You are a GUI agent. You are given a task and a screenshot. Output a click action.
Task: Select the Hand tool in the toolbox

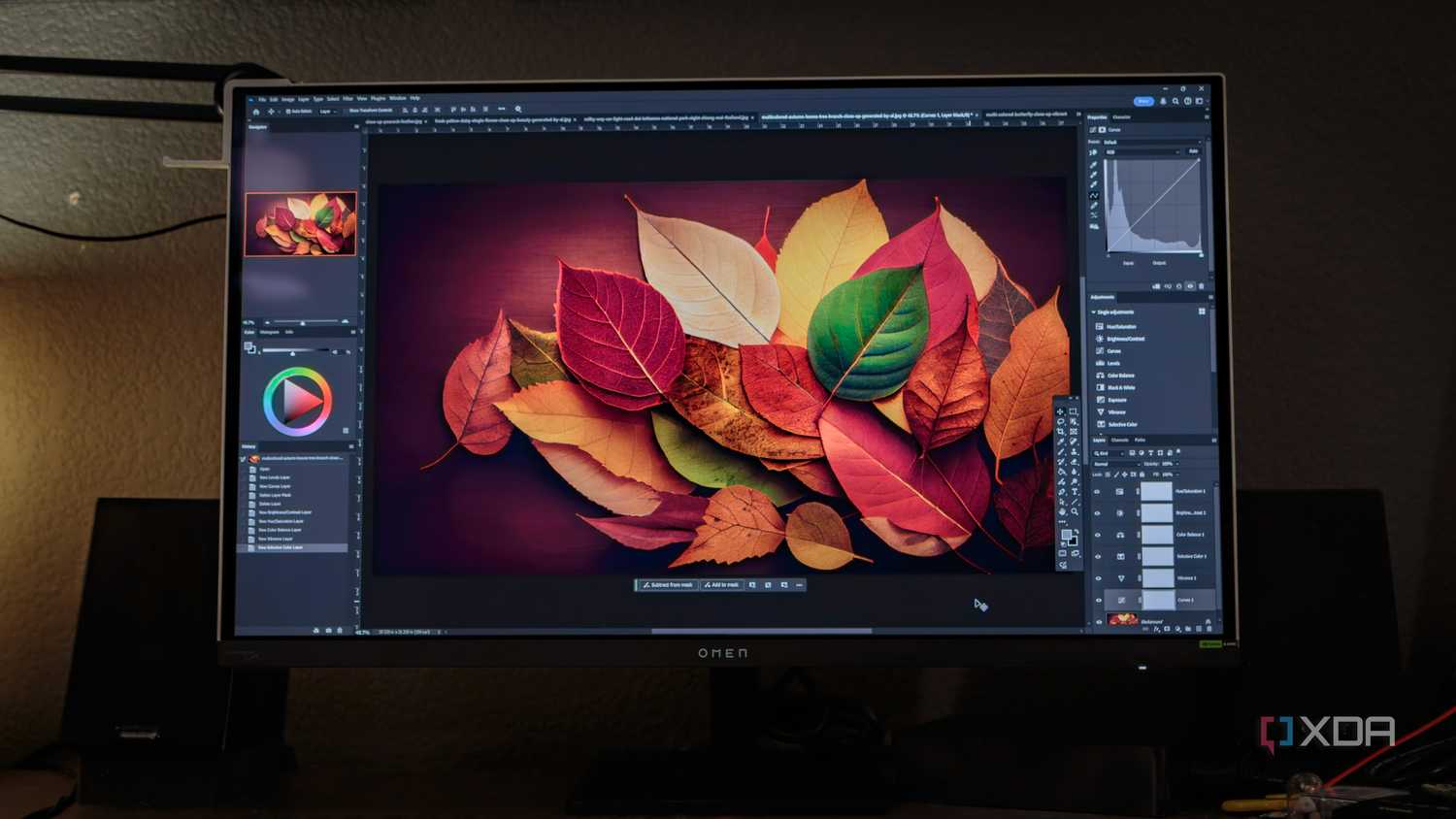tap(1061, 511)
